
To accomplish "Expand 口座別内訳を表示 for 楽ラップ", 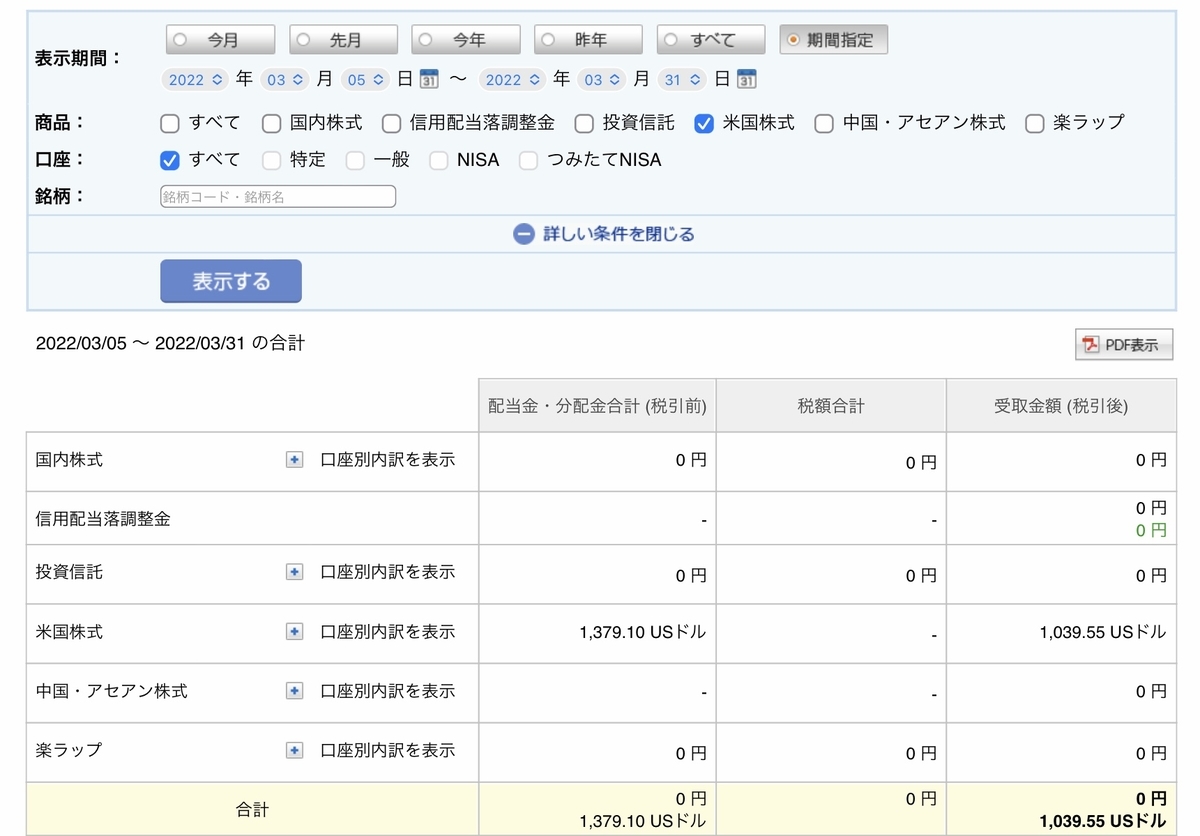I will click(387, 750).
